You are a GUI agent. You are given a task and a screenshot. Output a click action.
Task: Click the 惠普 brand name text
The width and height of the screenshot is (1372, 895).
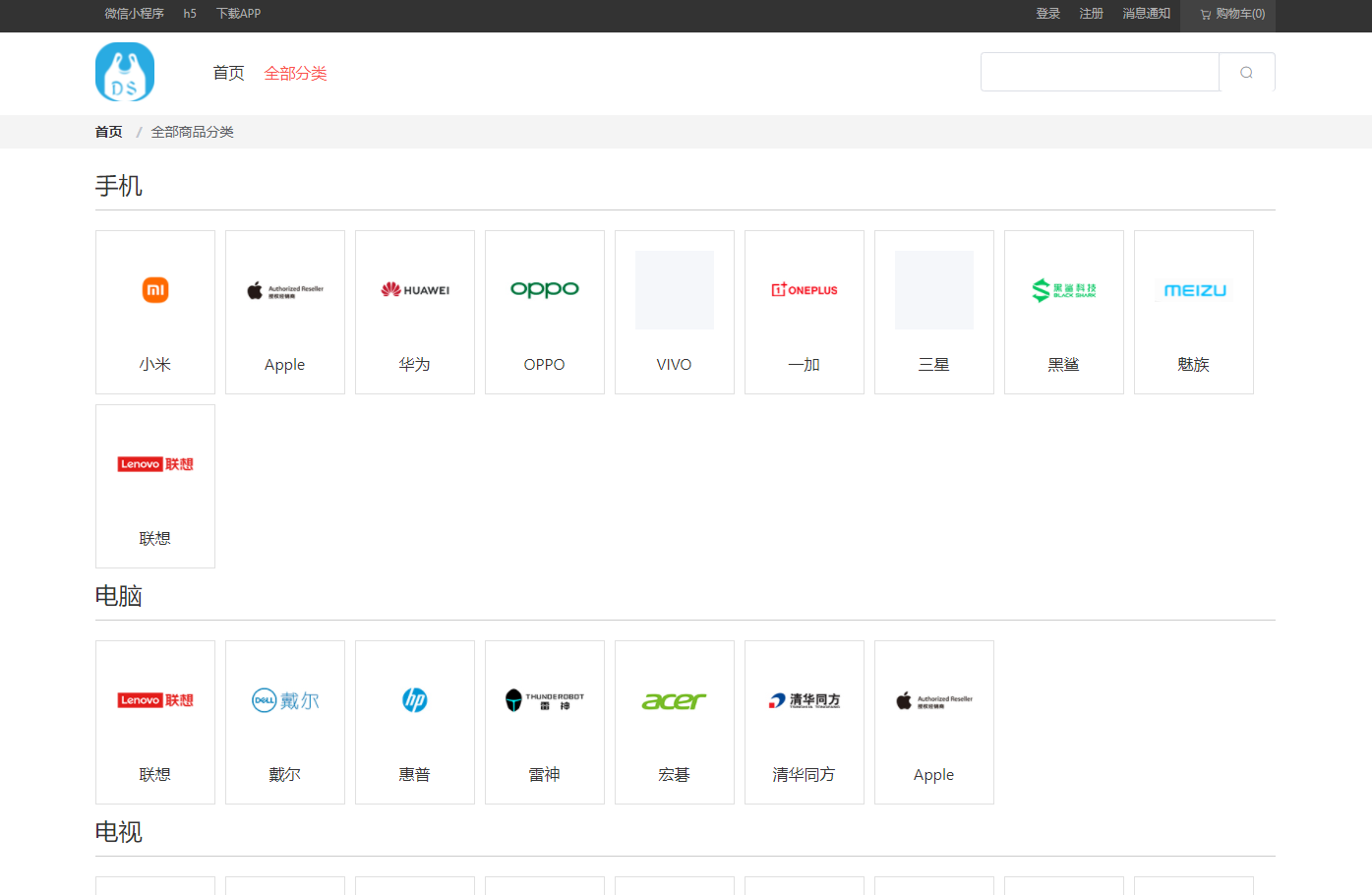(415, 775)
